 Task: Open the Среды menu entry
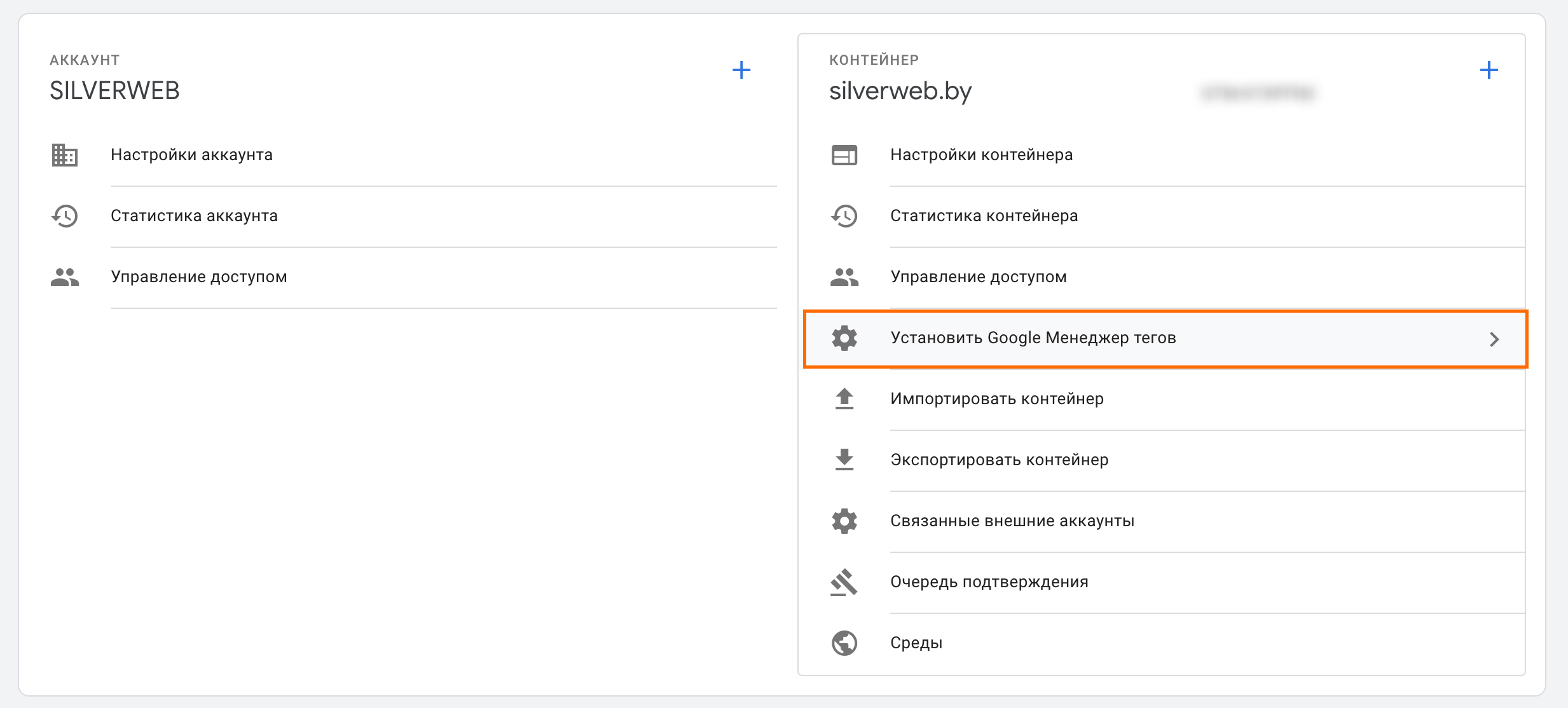click(x=916, y=643)
